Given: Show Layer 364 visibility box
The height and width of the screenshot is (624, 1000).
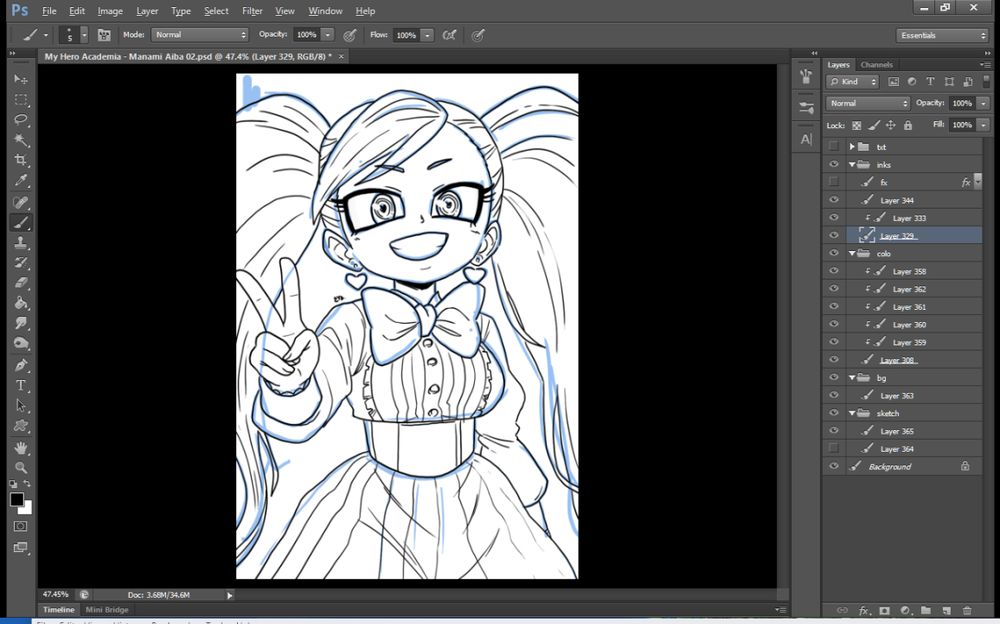Looking at the screenshot, I should pyautogui.click(x=834, y=449).
